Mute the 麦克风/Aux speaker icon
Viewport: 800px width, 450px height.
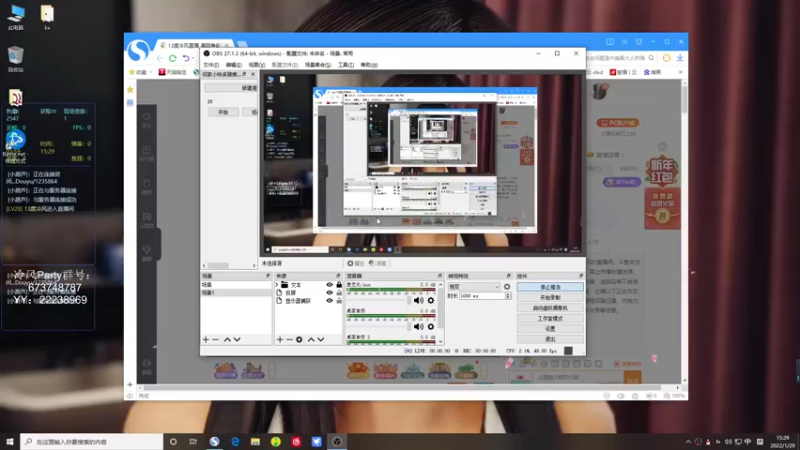pos(418,301)
